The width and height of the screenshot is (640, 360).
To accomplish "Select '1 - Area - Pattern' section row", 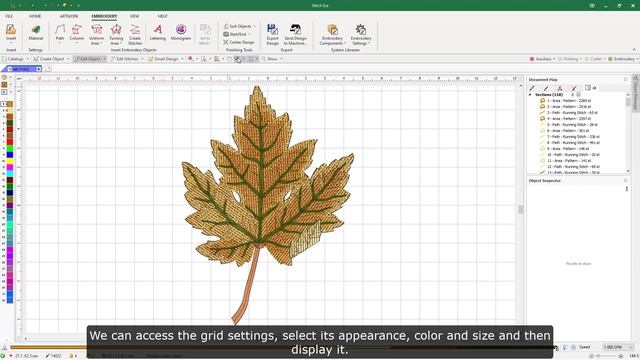I will pyautogui.click(x=565, y=100).
